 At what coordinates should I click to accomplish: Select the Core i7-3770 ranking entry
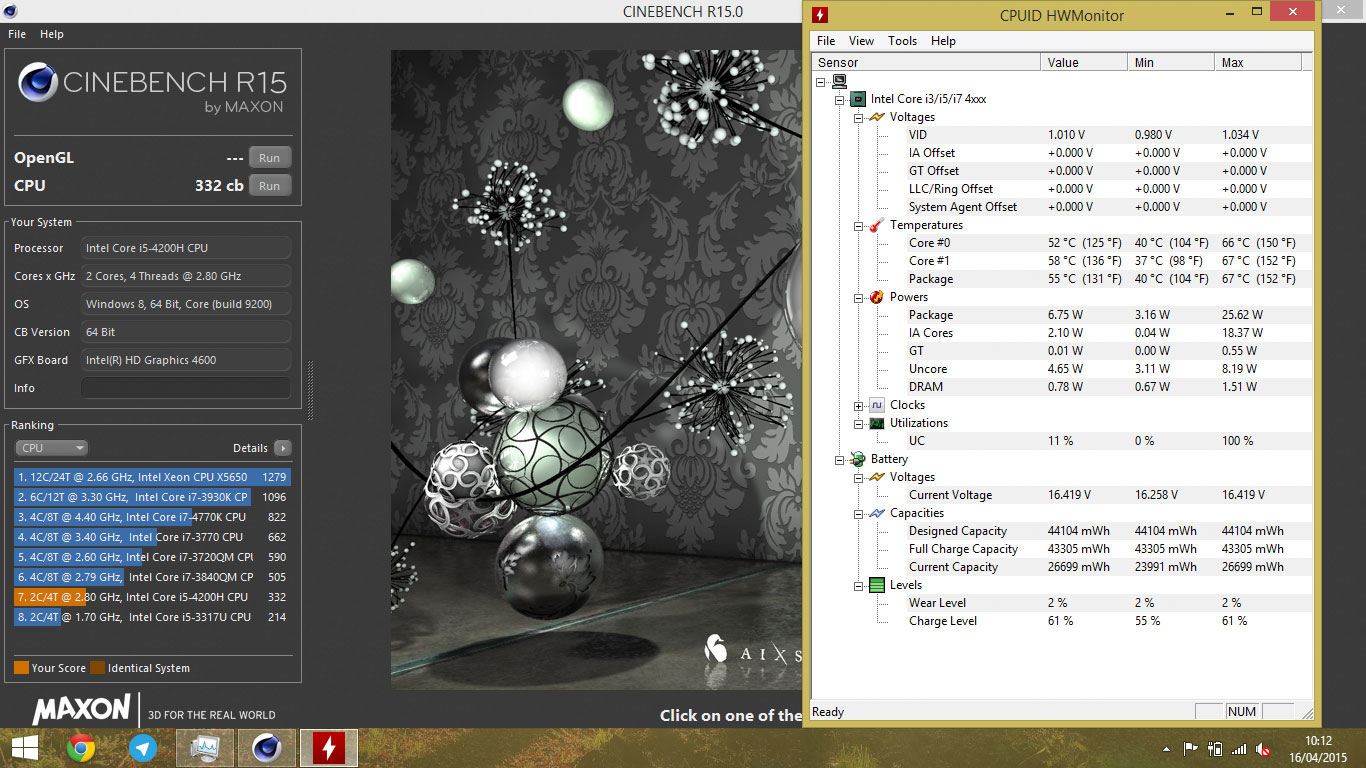(x=151, y=537)
